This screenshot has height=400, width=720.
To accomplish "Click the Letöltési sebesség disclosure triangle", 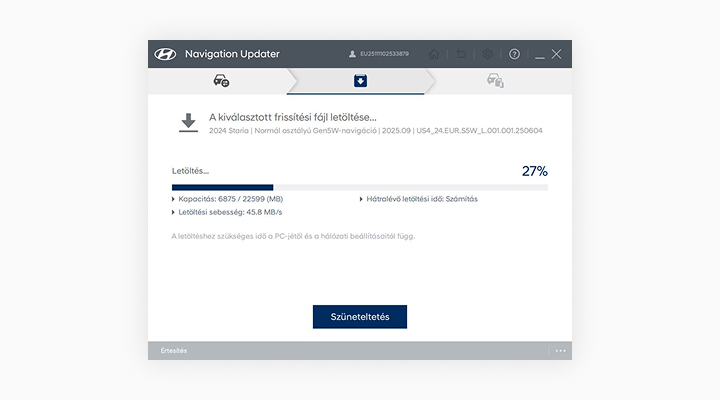I will coord(174,212).
